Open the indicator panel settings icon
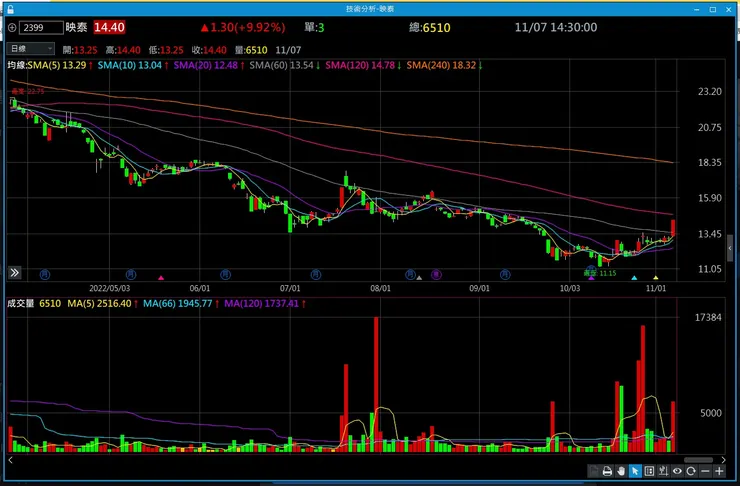The width and height of the screenshot is (740, 486). [x=649, y=471]
